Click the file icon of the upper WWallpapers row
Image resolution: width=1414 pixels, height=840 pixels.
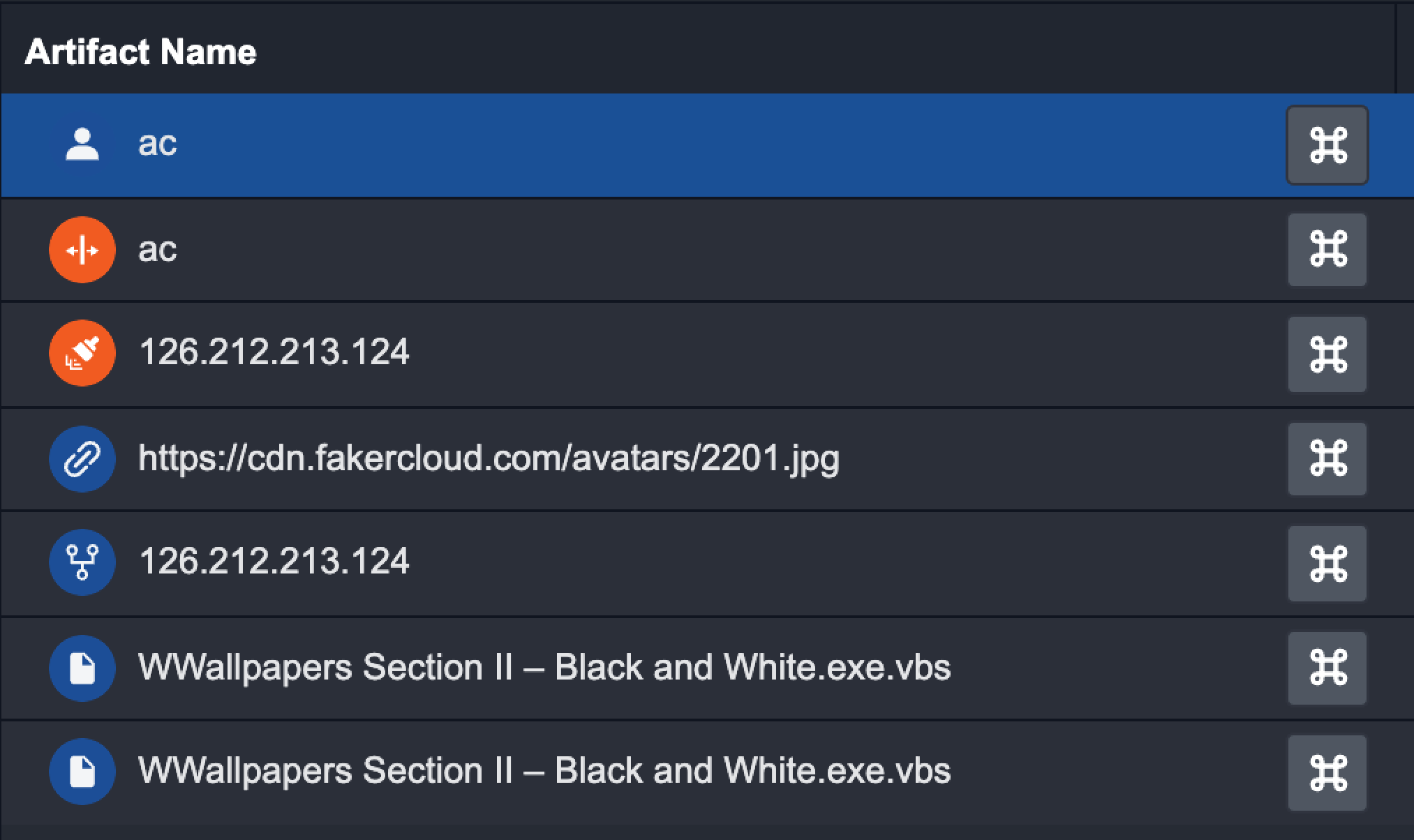(82, 668)
